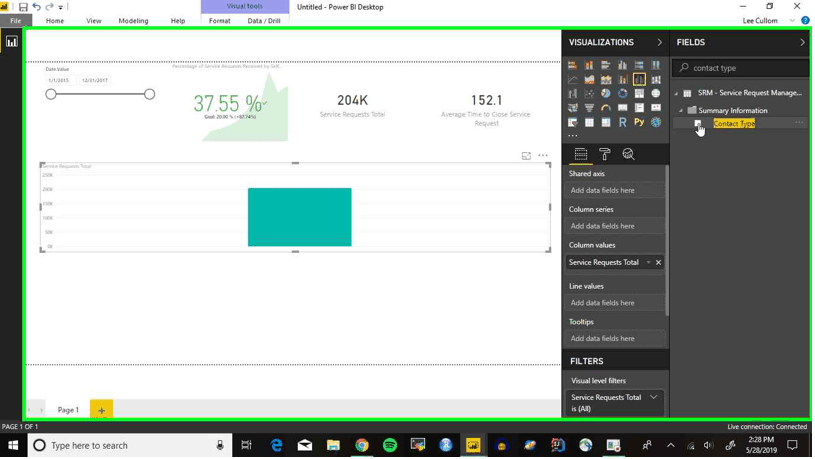
Task: Open the Lee Cullom account dropdown
Action: coord(792,21)
